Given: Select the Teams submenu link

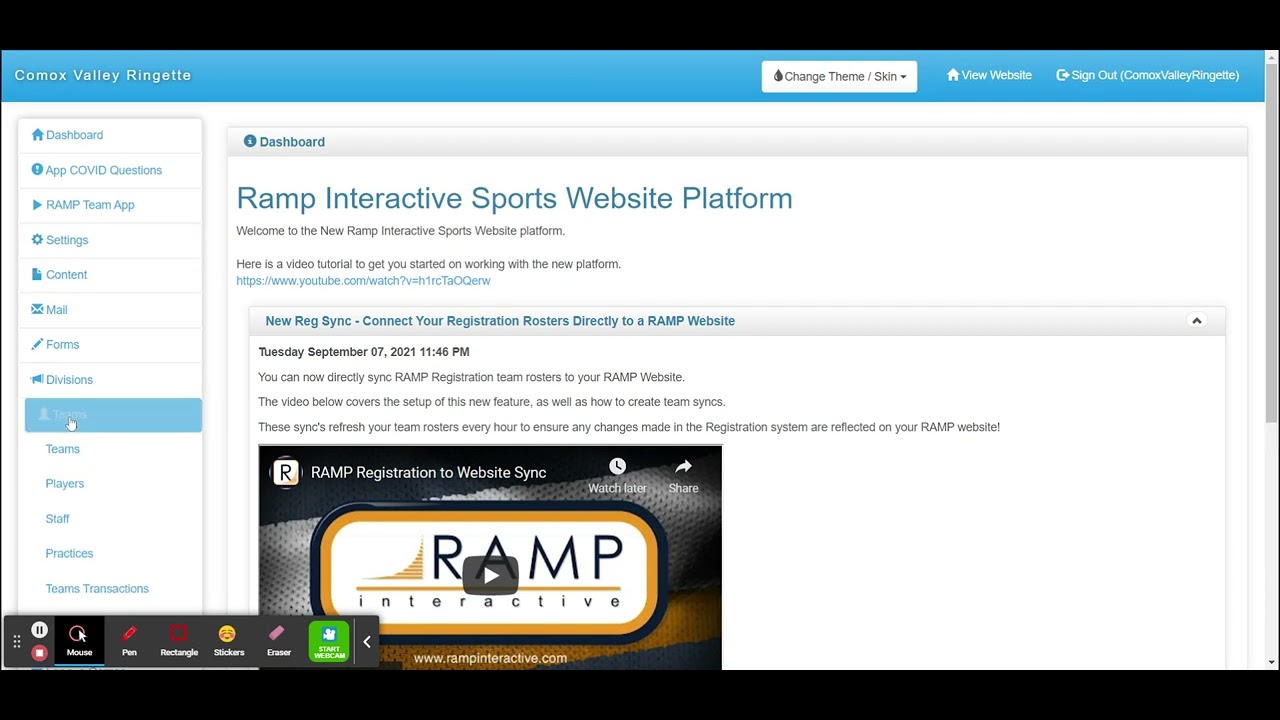Looking at the screenshot, I should pos(63,449).
